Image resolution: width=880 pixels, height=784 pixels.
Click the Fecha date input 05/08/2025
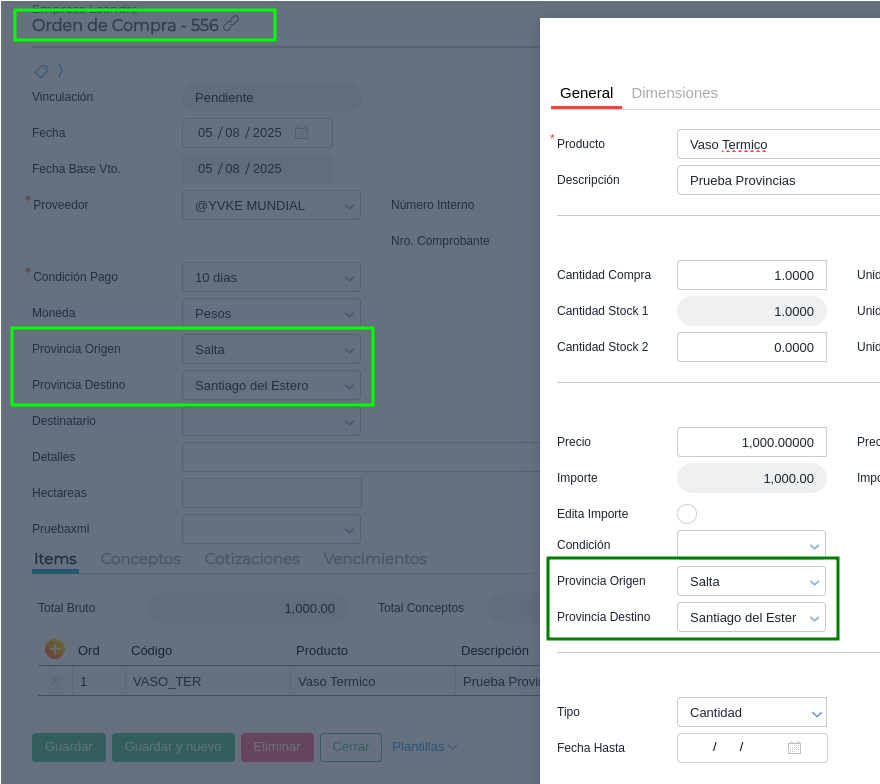257,133
